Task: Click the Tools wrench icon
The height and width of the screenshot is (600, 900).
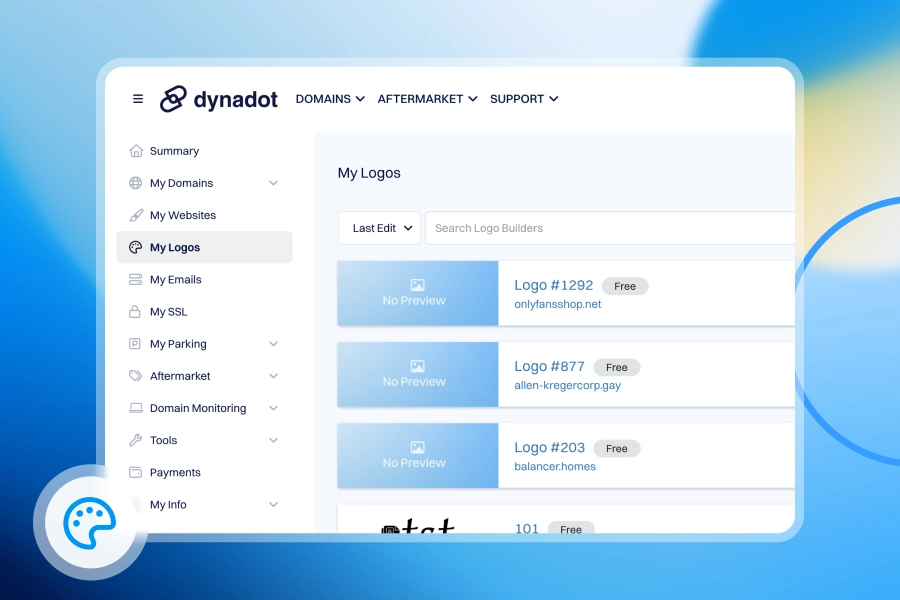Action: pos(136,440)
